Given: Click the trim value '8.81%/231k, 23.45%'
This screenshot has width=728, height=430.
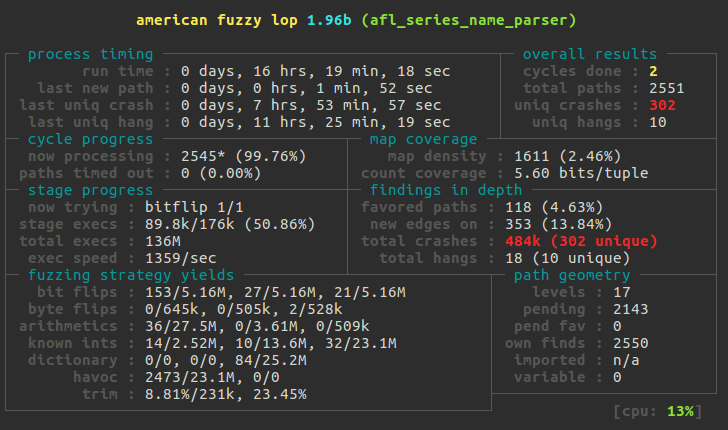Looking at the screenshot, I should pos(226,395).
